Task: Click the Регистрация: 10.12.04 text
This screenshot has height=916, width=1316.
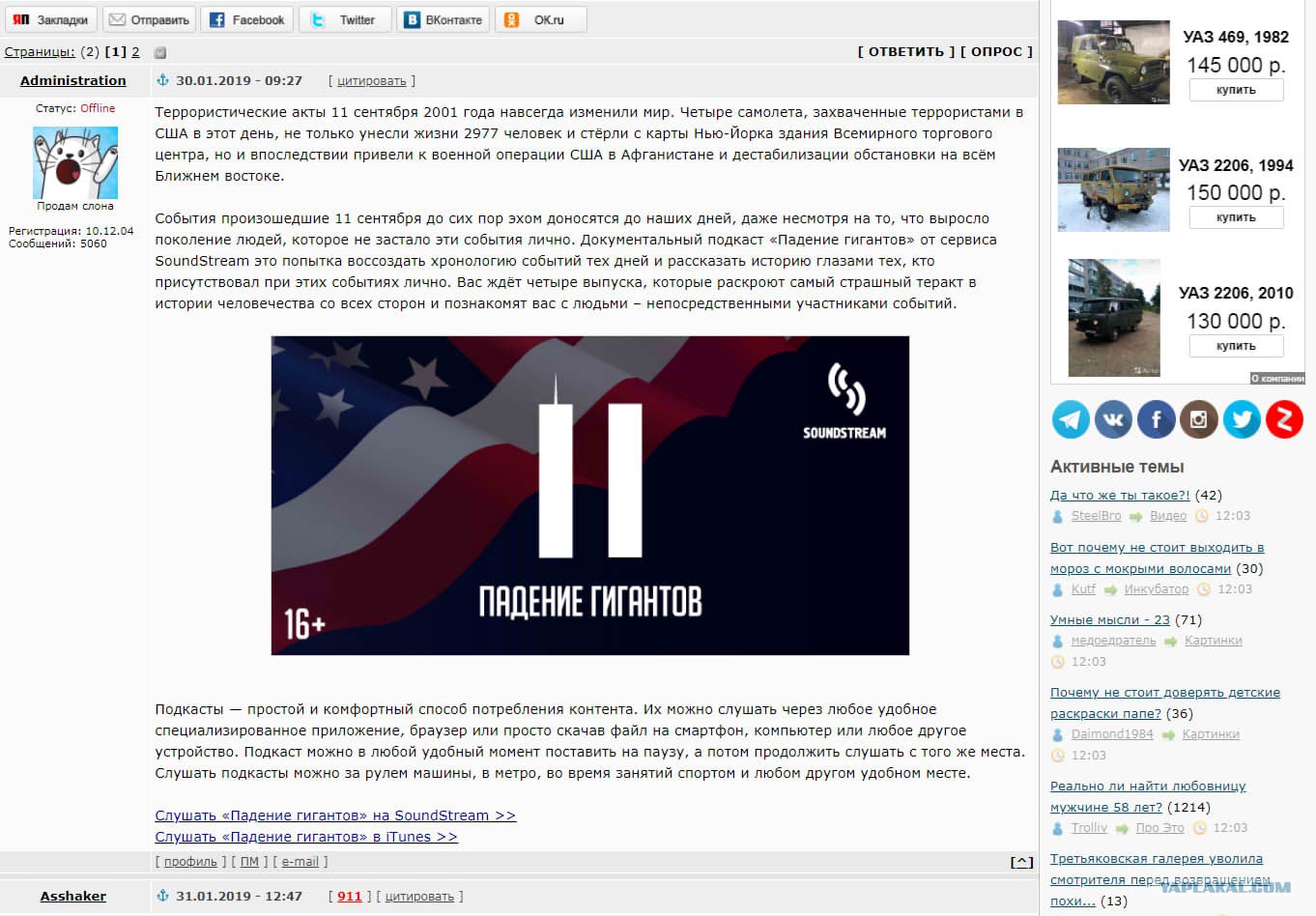Action: click(72, 231)
